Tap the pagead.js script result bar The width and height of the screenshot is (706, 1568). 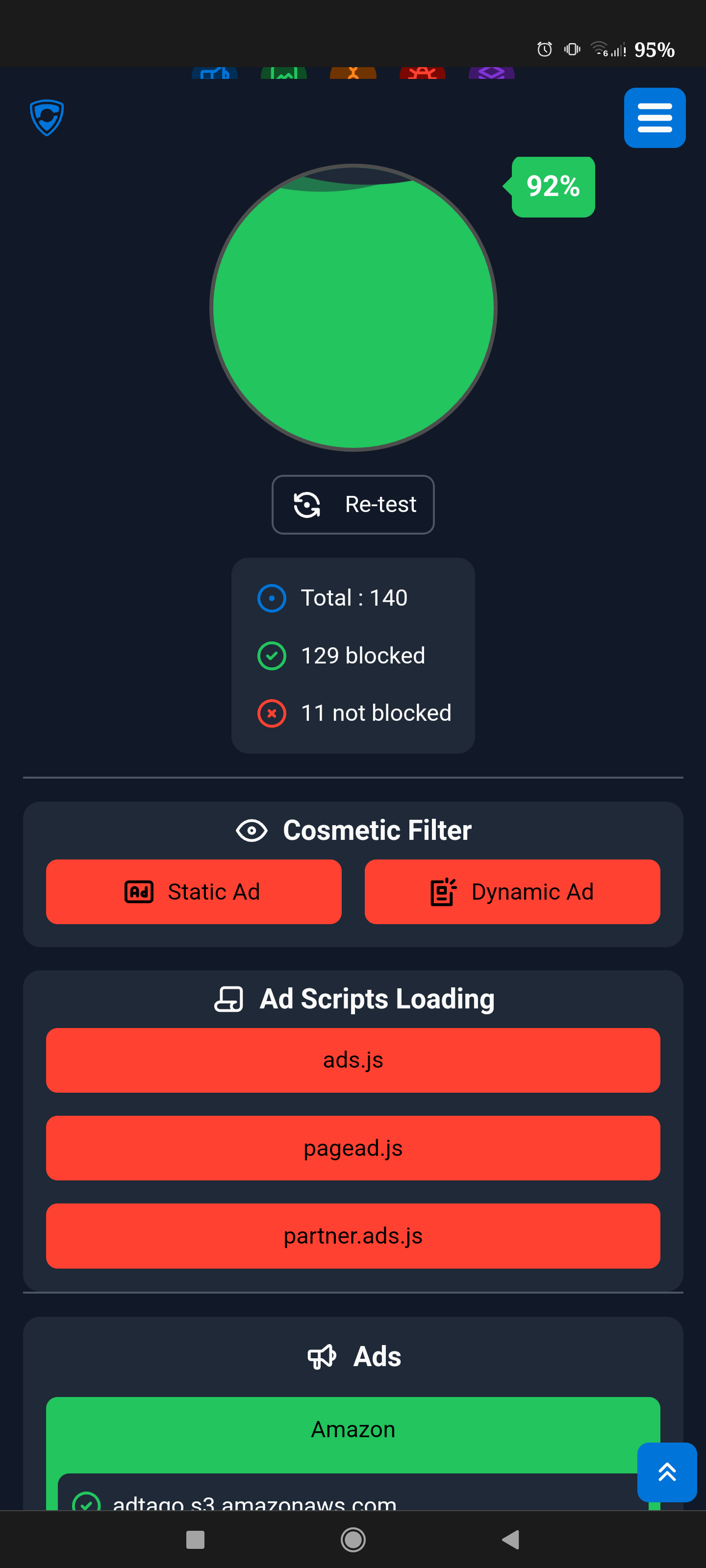tap(353, 1148)
